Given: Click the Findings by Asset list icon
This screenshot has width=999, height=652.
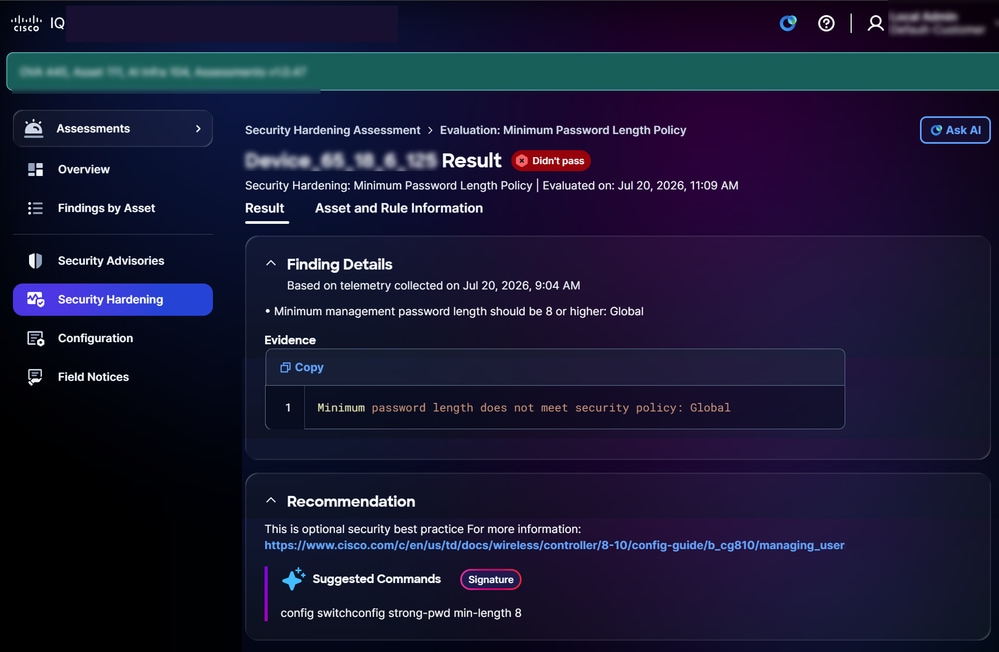Looking at the screenshot, I should click(36, 208).
